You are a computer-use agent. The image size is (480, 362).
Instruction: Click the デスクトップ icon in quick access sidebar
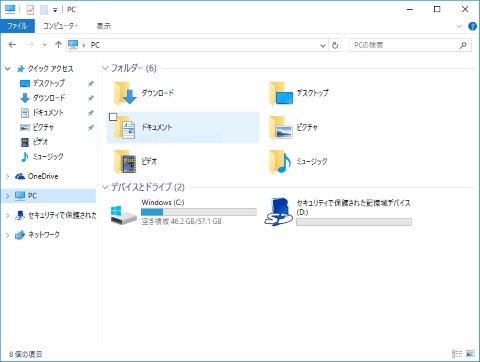click(25, 83)
